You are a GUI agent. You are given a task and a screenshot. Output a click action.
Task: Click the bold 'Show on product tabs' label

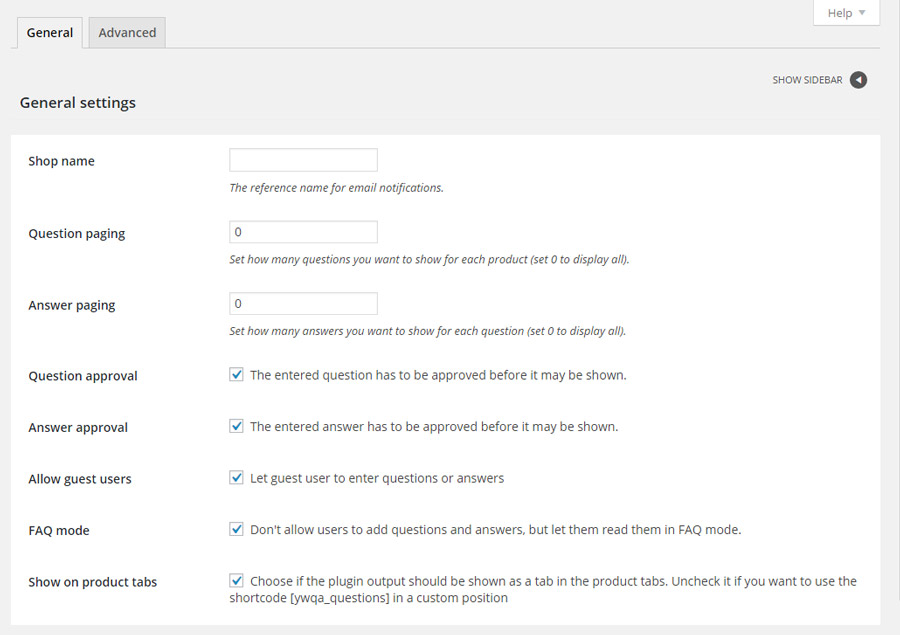pyautogui.click(x=93, y=582)
